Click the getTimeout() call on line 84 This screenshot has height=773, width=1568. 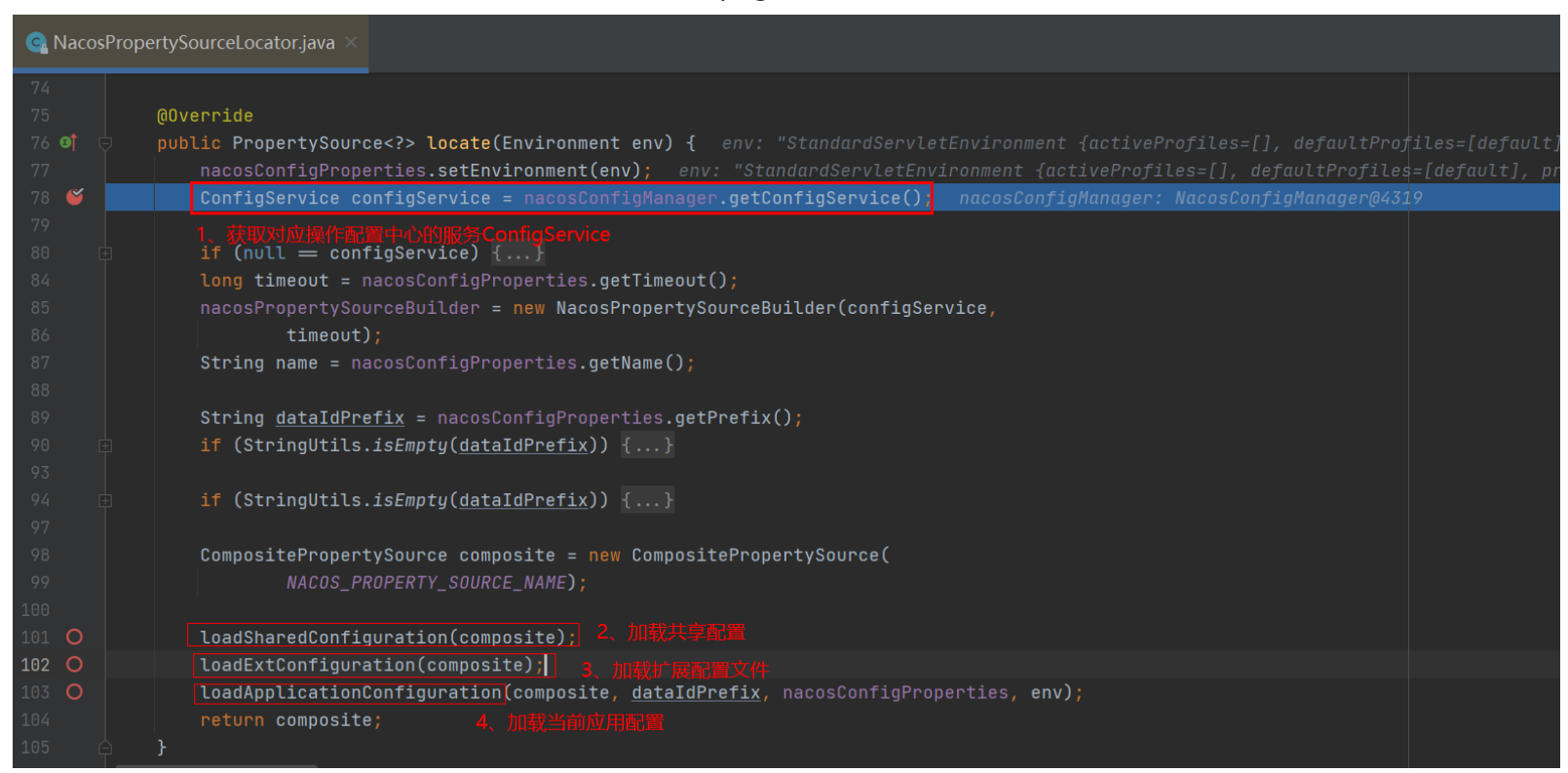663,281
